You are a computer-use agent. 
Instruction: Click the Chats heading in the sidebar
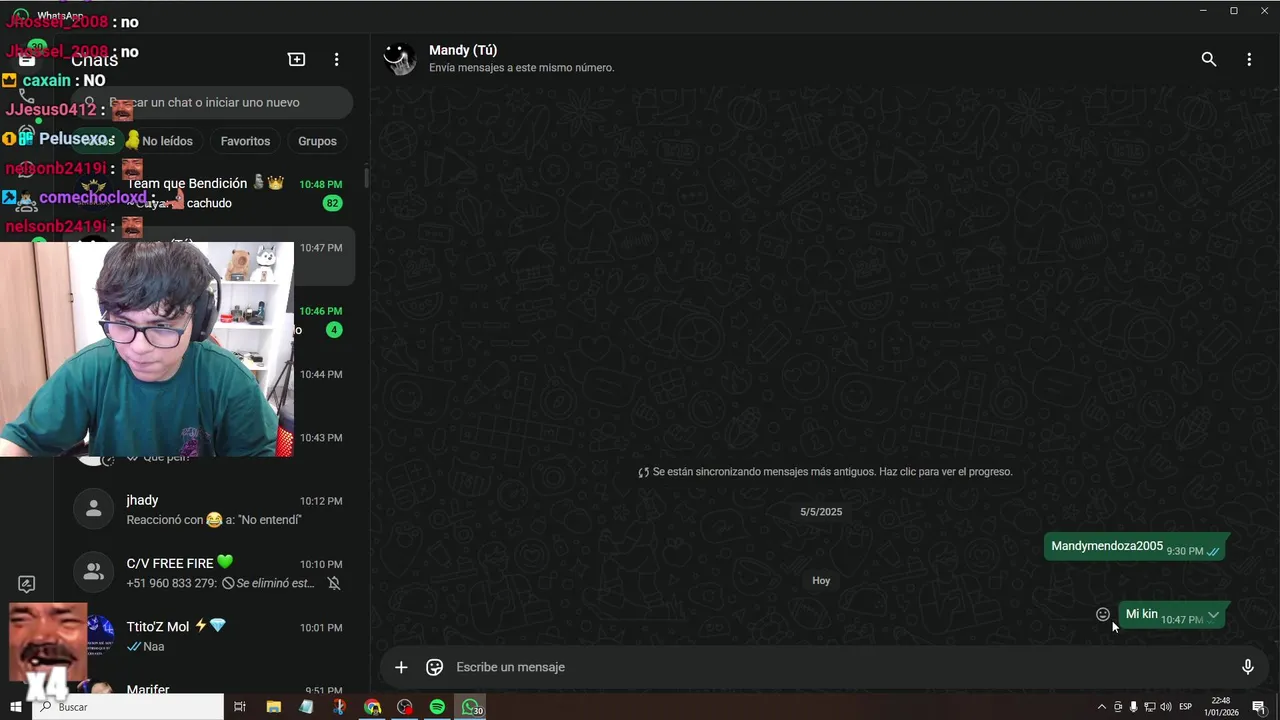tap(94, 60)
